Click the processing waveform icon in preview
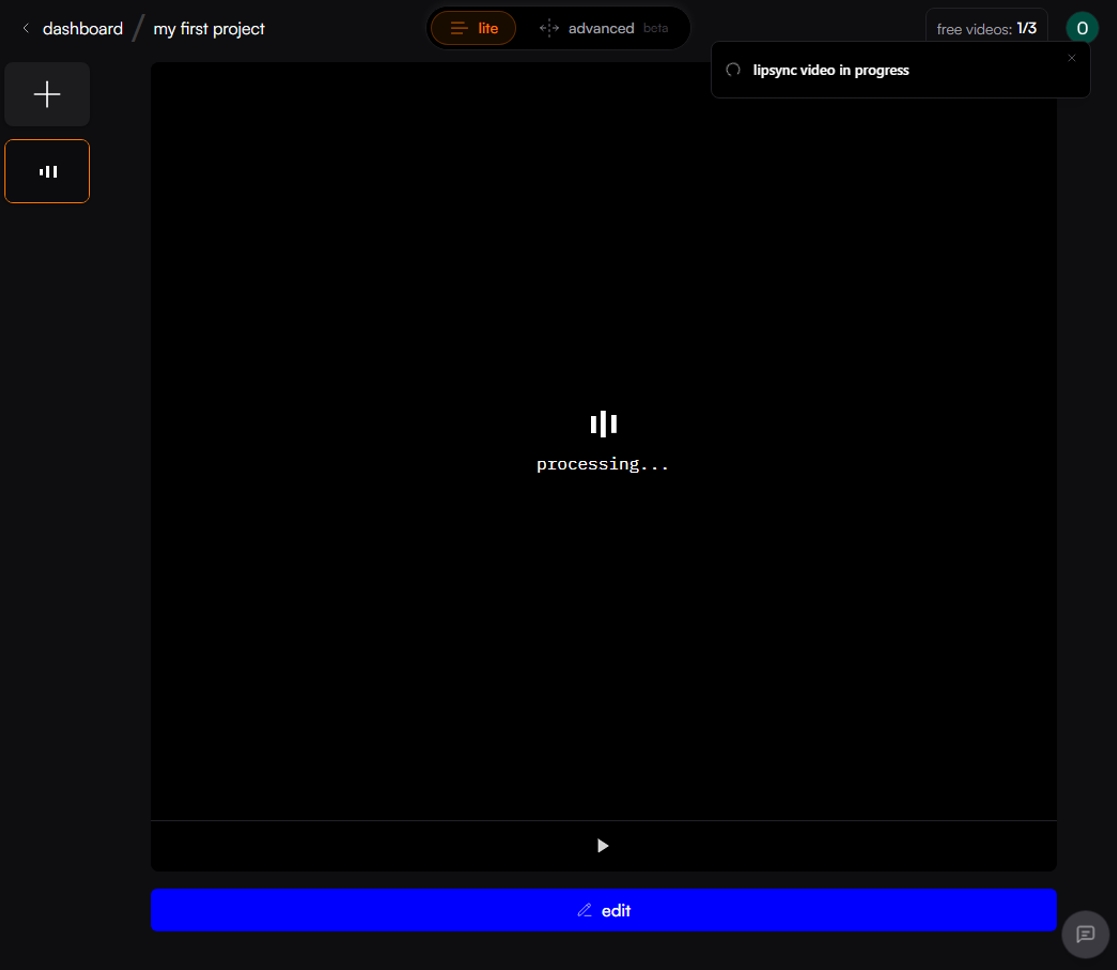Viewport: 1117px width, 970px height. point(603,424)
